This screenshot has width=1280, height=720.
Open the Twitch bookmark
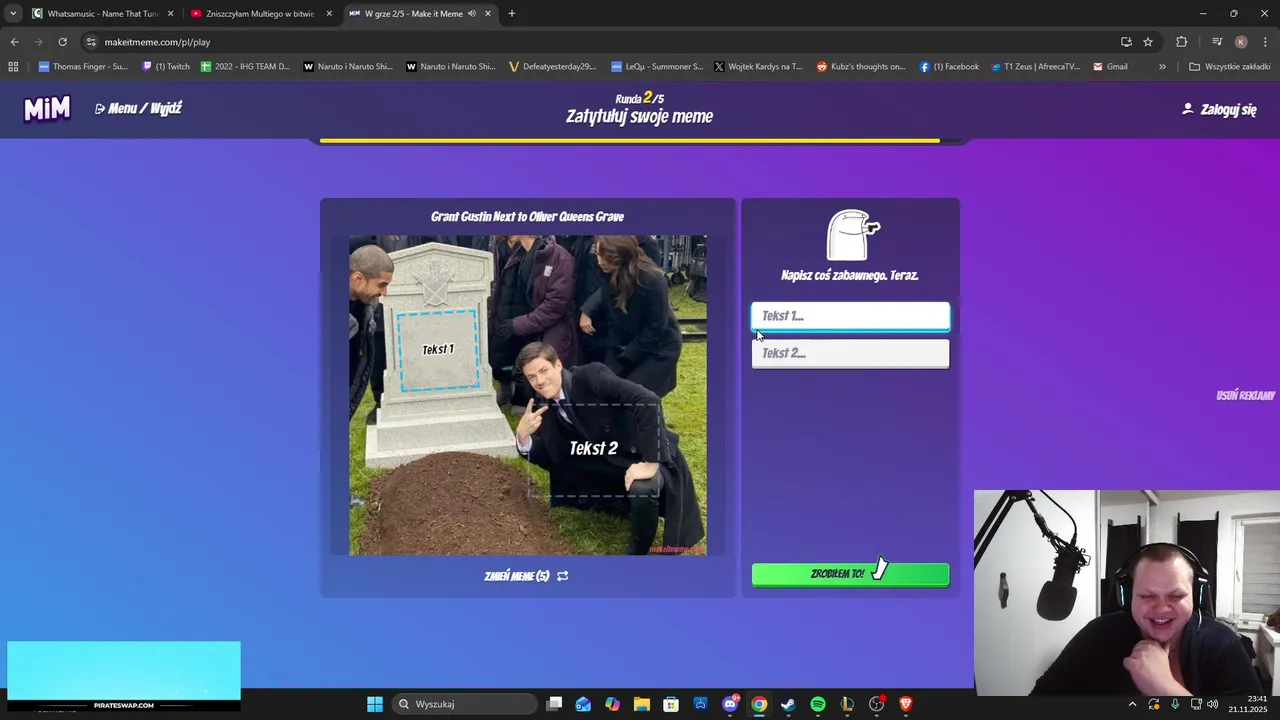(x=166, y=67)
